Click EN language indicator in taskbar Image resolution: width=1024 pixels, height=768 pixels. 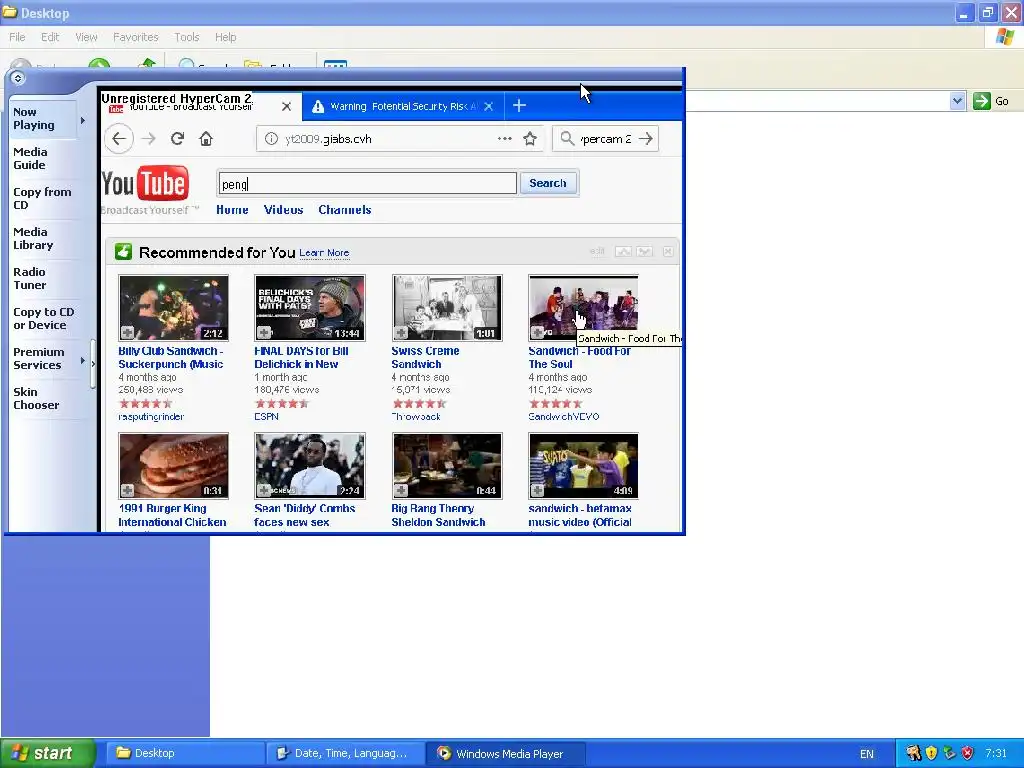click(867, 754)
